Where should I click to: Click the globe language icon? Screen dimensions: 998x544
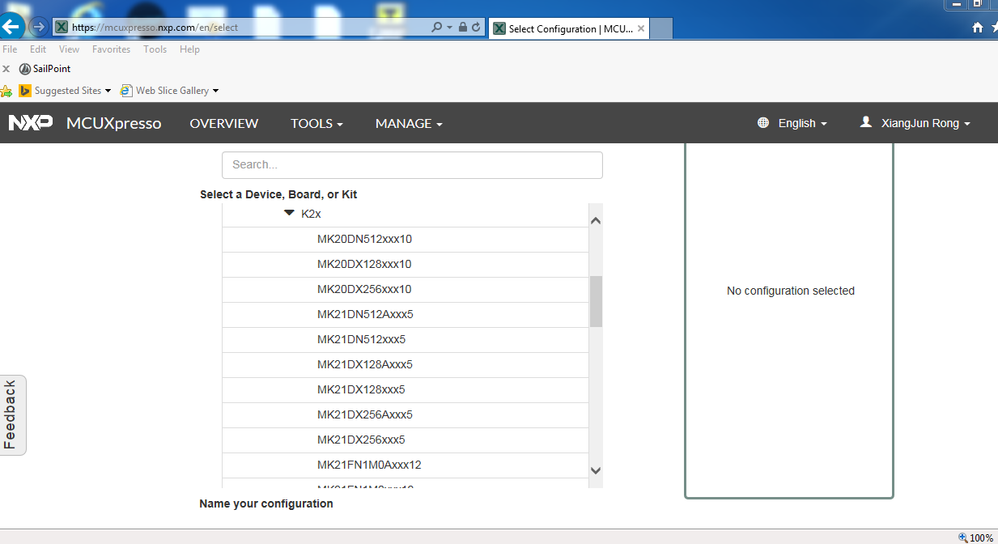point(763,123)
